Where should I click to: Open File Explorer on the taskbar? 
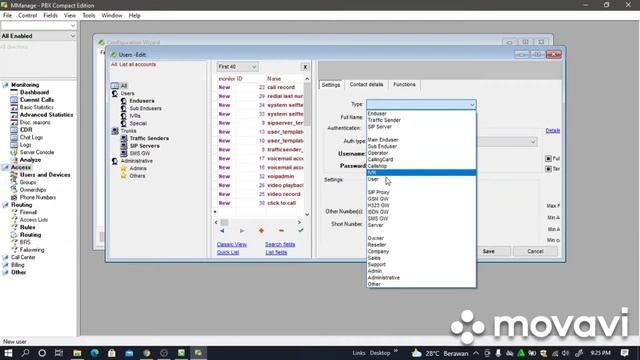(x=77, y=353)
